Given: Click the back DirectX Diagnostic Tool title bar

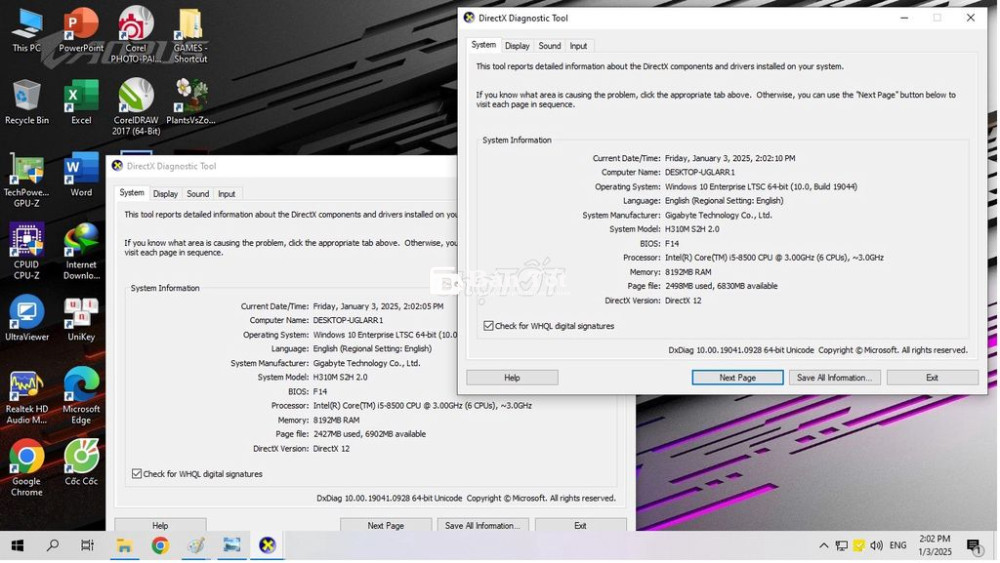Looking at the screenshot, I should click(281, 166).
